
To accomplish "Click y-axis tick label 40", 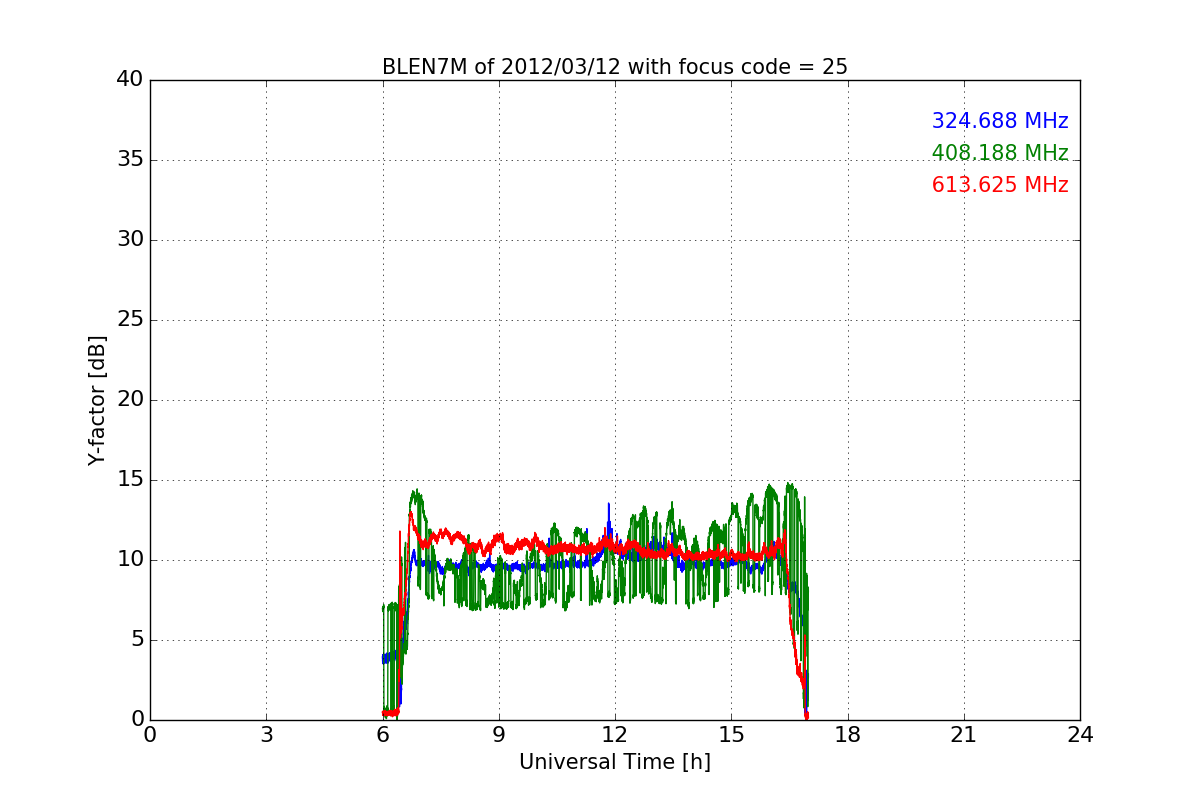I will (130, 80).
